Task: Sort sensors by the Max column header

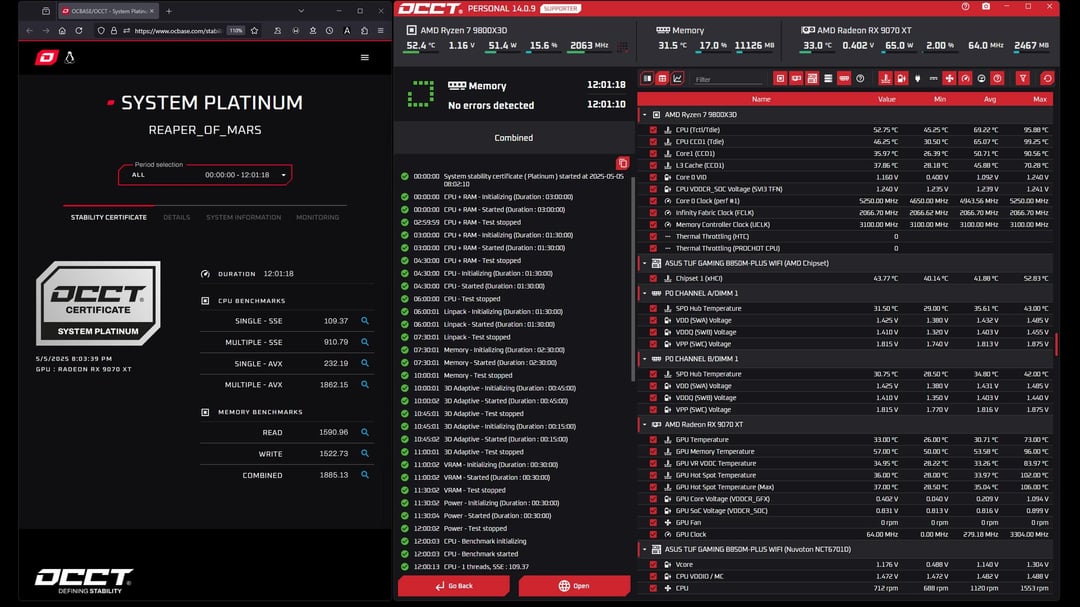Action: [x=1040, y=99]
